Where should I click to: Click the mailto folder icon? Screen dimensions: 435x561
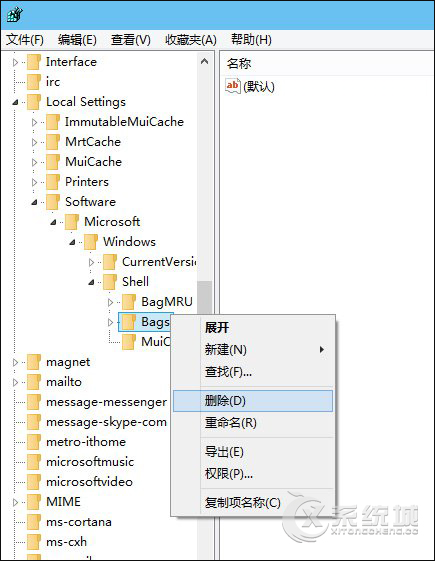point(34,382)
